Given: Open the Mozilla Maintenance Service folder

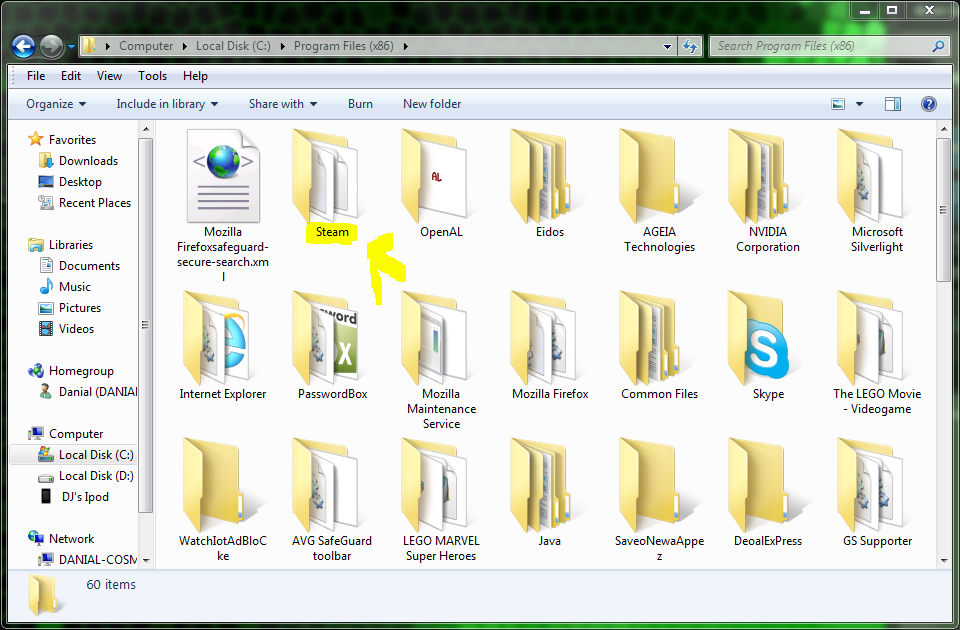Looking at the screenshot, I should (x=441, y=360).
